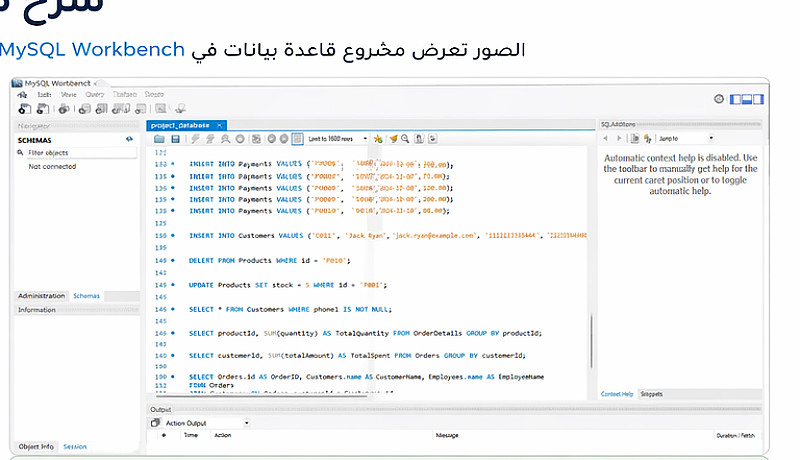Screen dimensions: 800x460
Task: Open find panel with magnifier icon
Action: click(x=405, y=139)
